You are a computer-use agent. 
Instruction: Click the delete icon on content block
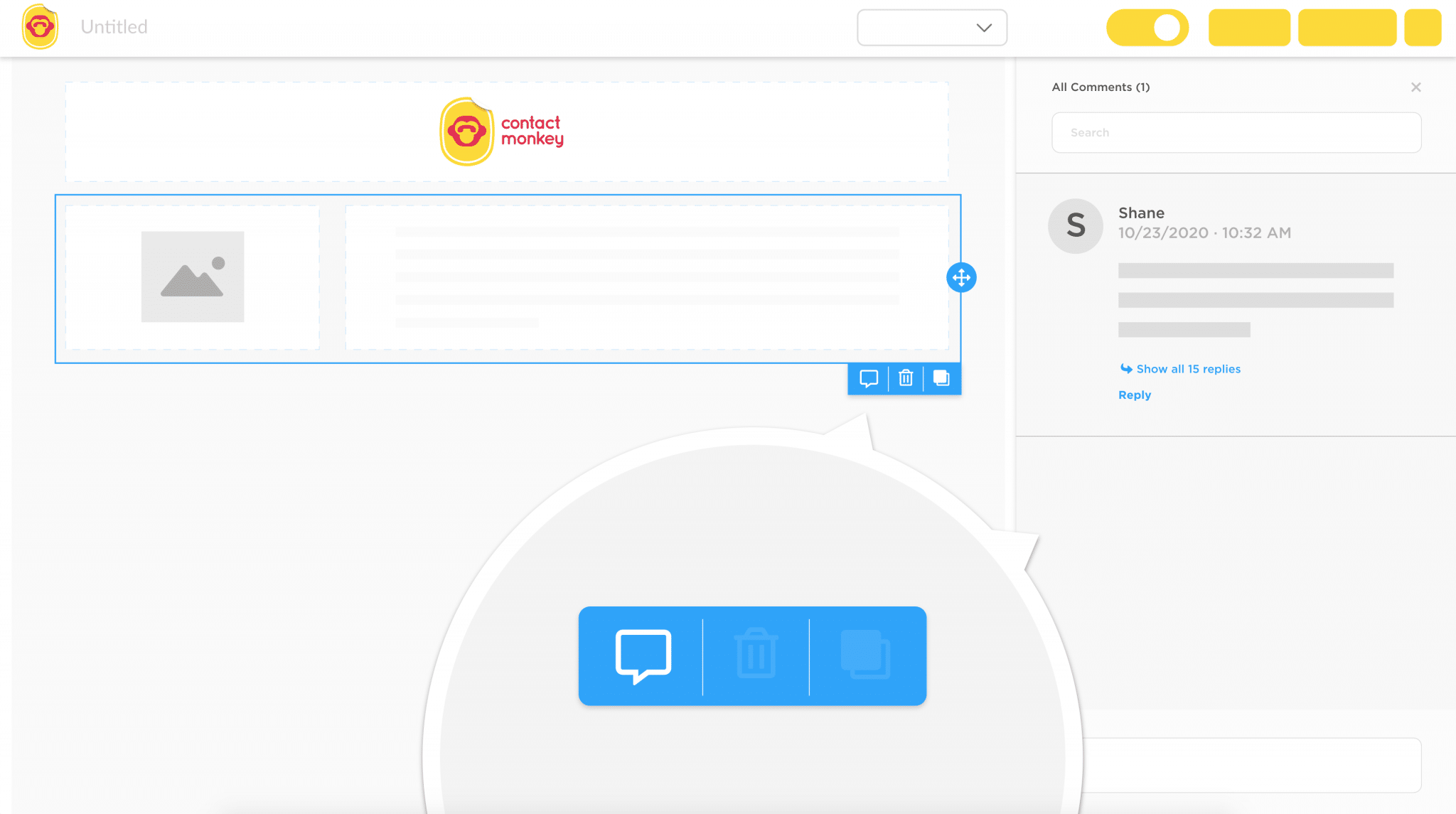[x=905, y=378]
